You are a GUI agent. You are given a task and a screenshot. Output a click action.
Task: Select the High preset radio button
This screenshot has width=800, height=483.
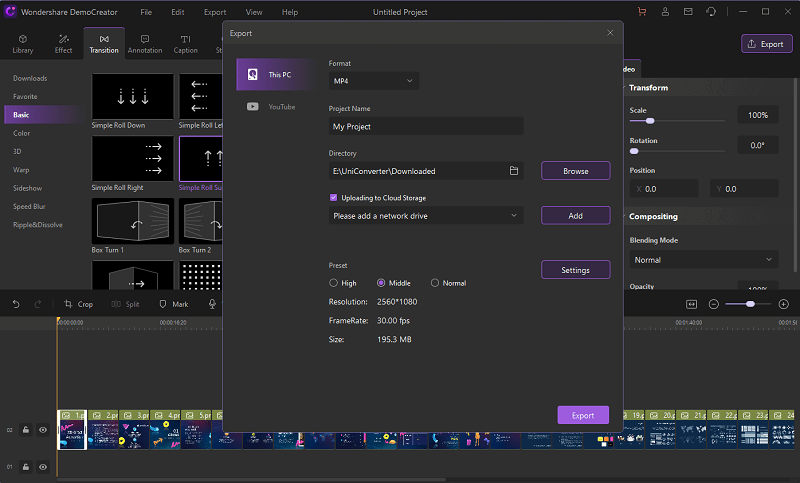[x=333, y=283]
